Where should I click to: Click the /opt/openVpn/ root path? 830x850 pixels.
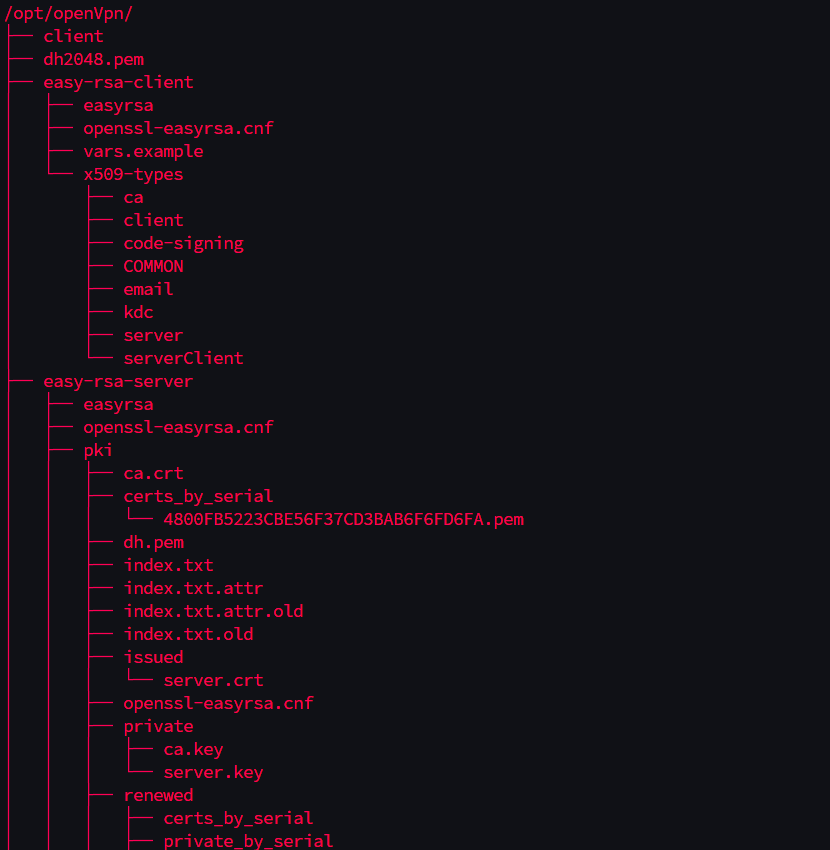click(x=68, y=14)
